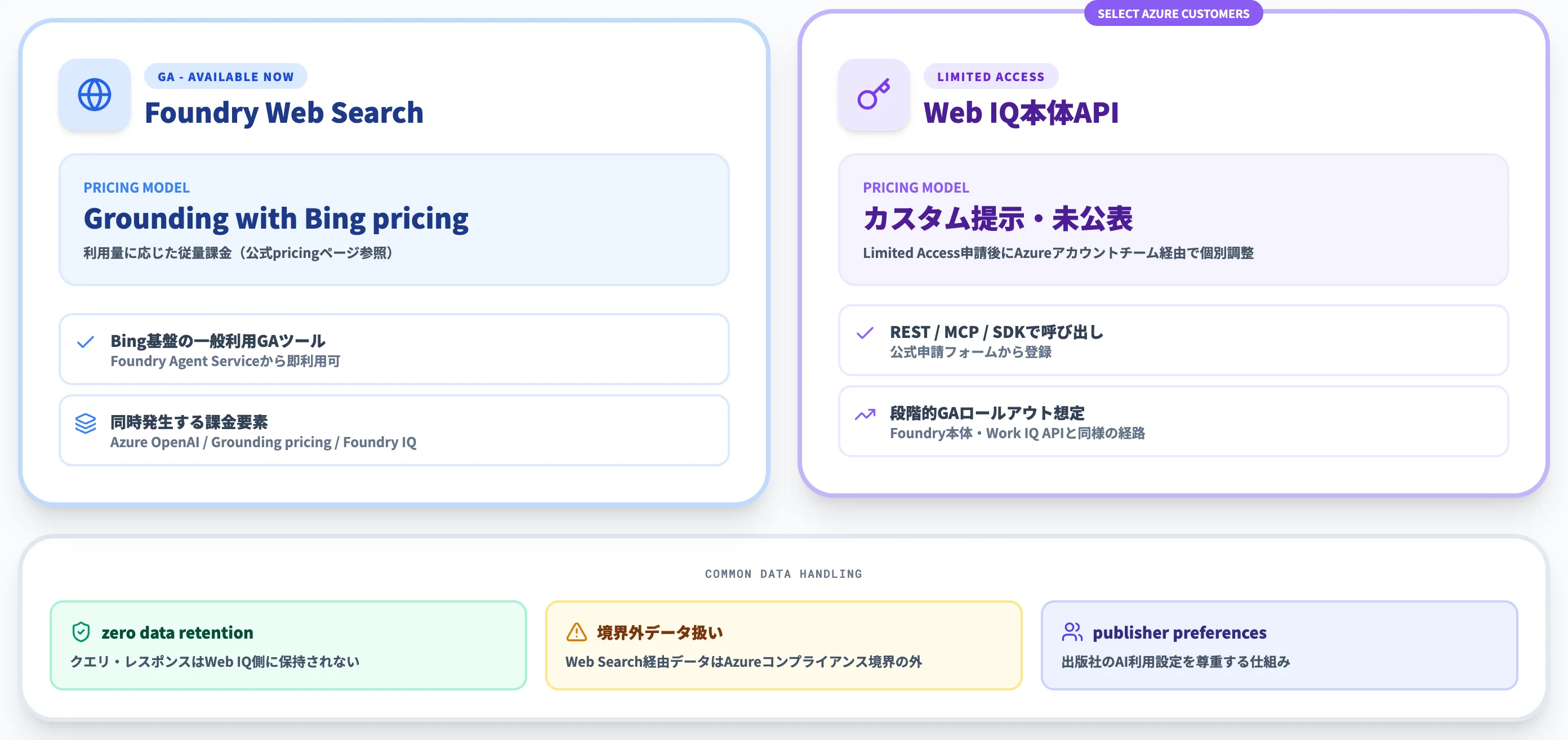Click the クエリ・レスポンスはWeb IQ側に保持されない description
Screen dimensions: 1568x740
pos(215,662)
